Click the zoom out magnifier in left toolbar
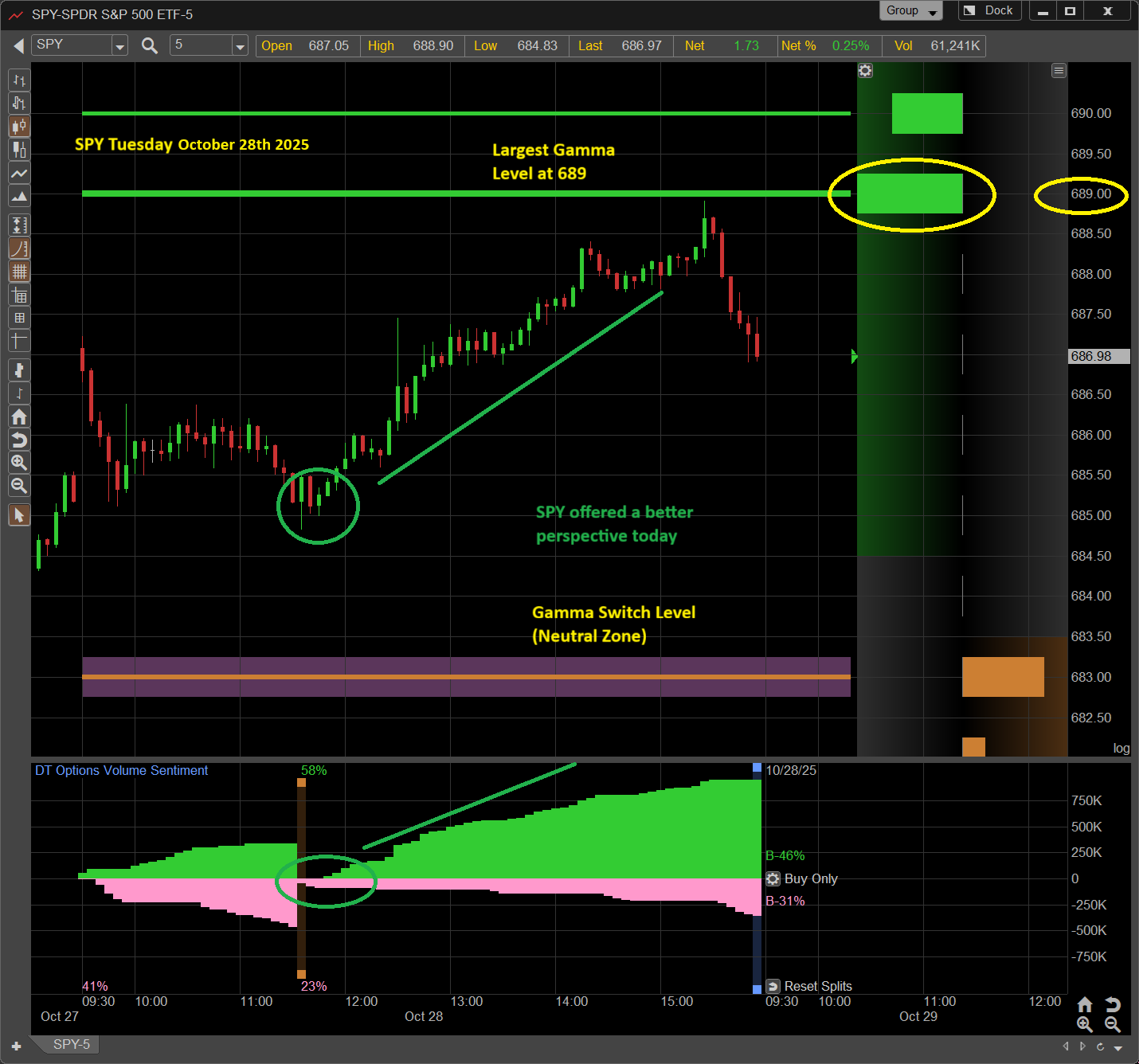The width and height of the screenshot is (1139, 1064). [x=19, y=486]
